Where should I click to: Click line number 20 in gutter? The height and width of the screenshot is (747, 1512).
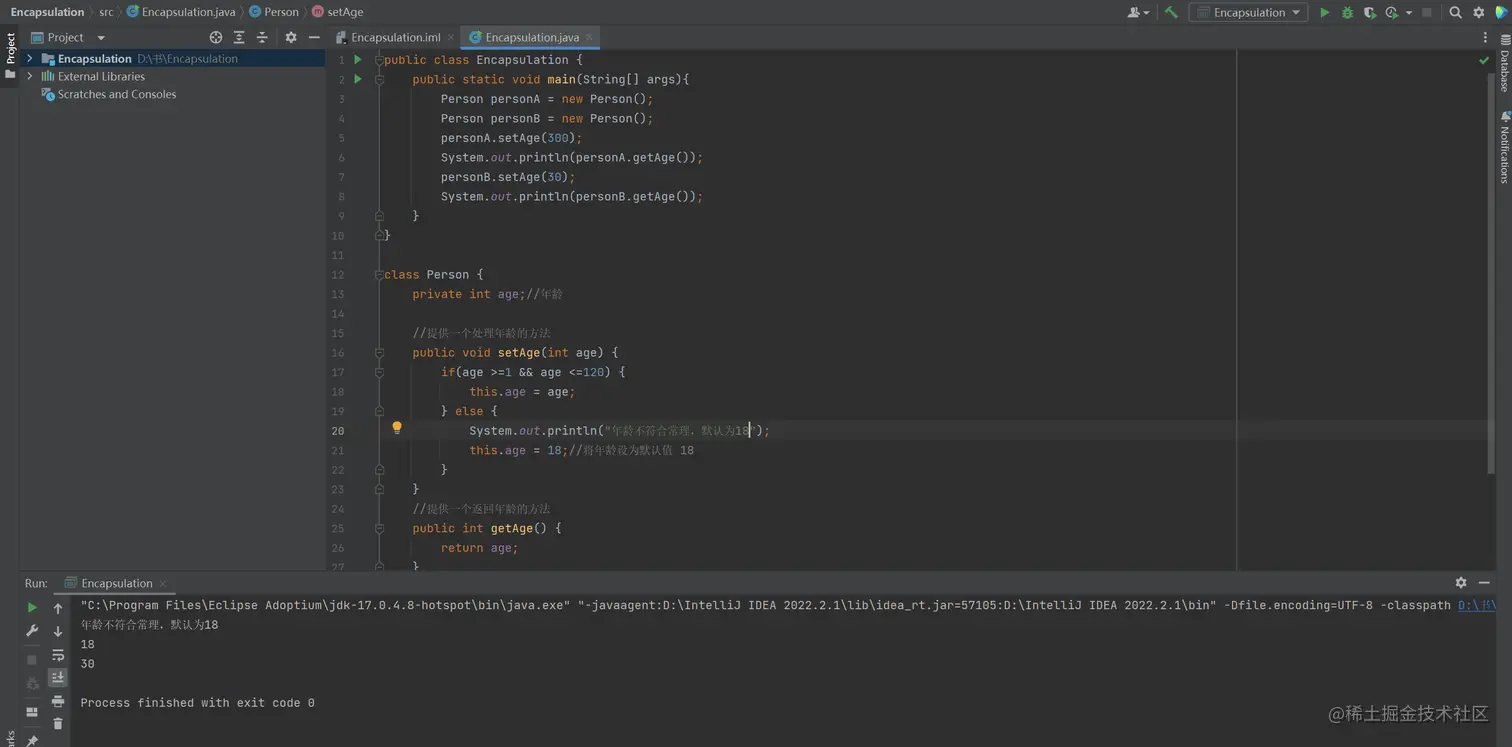(338, 431)
